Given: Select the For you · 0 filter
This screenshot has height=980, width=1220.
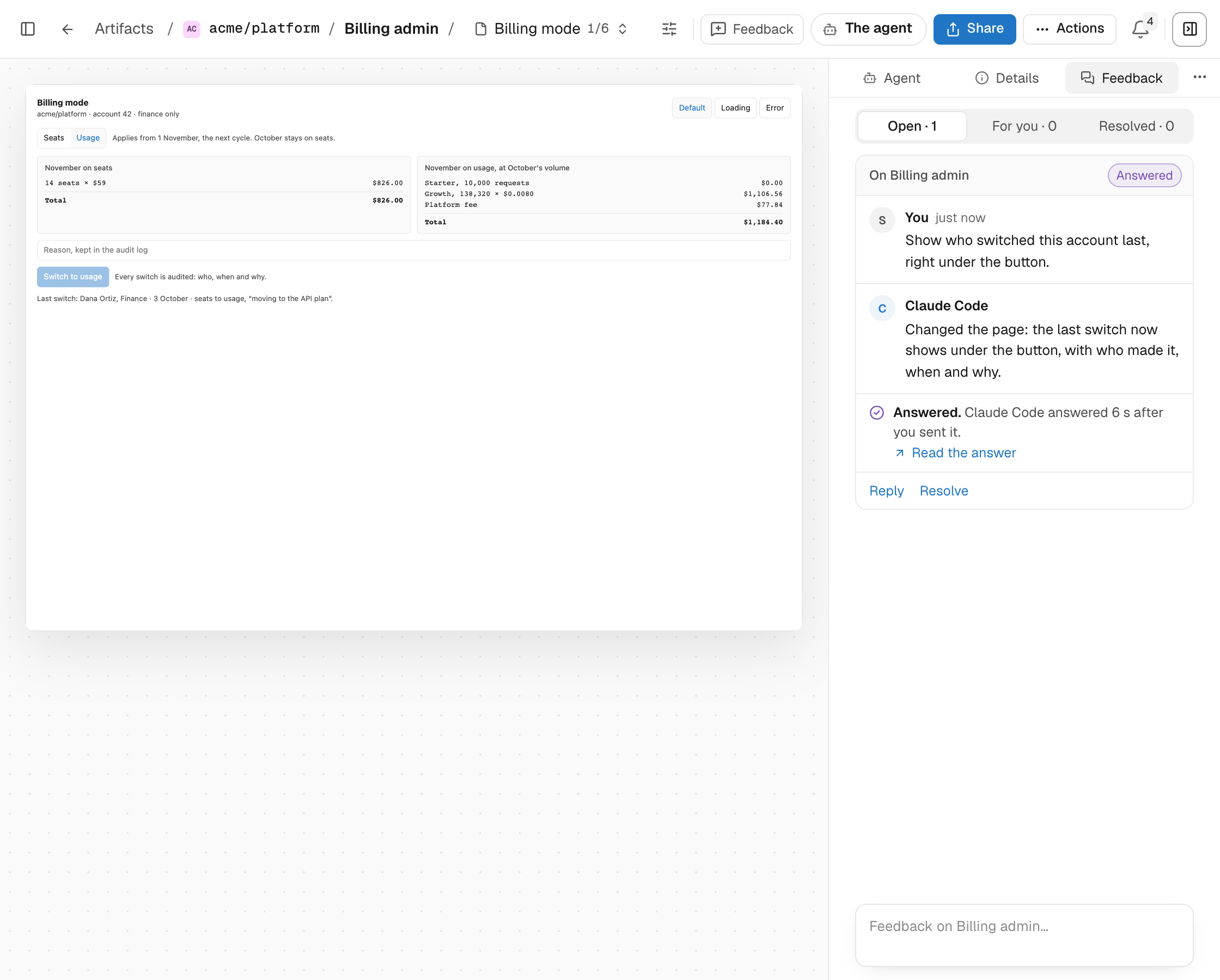Looking at the screenshot, I should (1023, 126).
